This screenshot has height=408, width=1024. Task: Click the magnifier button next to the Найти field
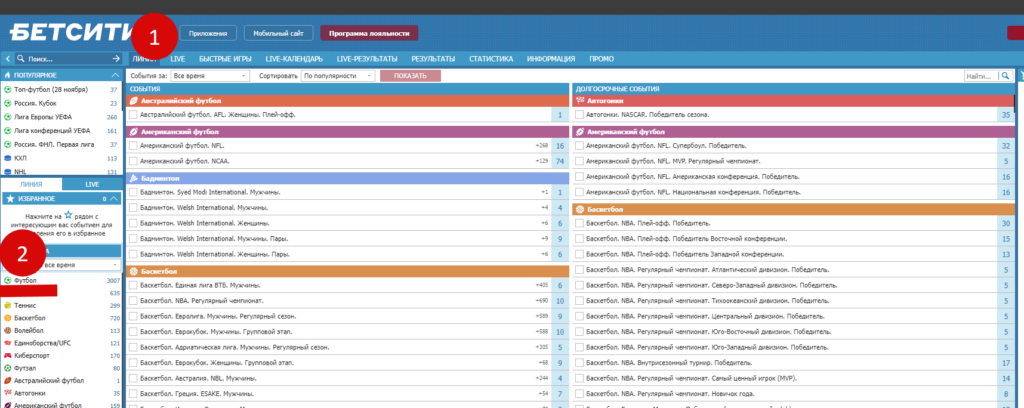point(1006,76)
